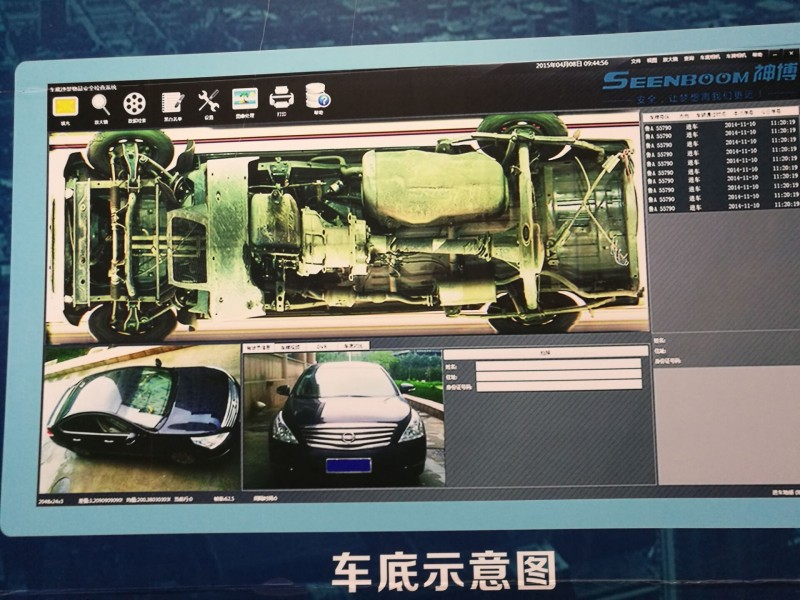This screenshot has width=800, height=600.
Task: Open the landscape picture image-processing icon
Action: (x=245, y=98)
